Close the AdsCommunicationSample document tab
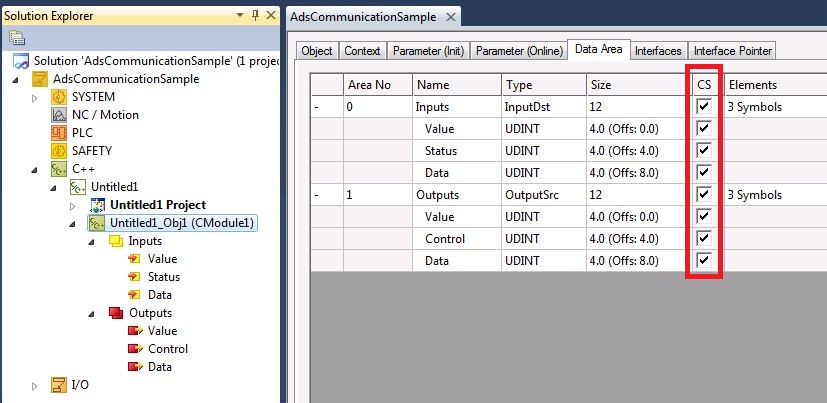The width and height of the screenshot is (827, 403). [x=451, y=17]
